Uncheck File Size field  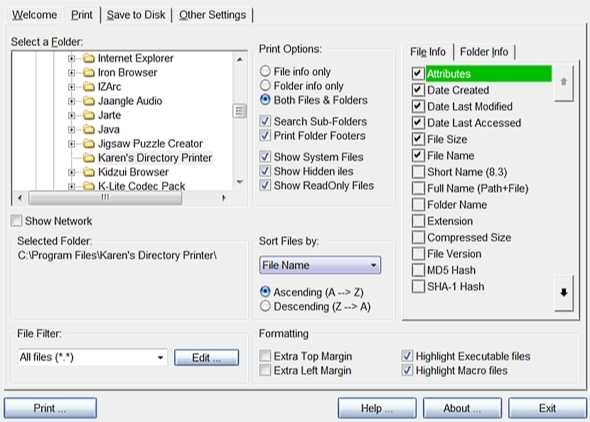tap(418, 139)
